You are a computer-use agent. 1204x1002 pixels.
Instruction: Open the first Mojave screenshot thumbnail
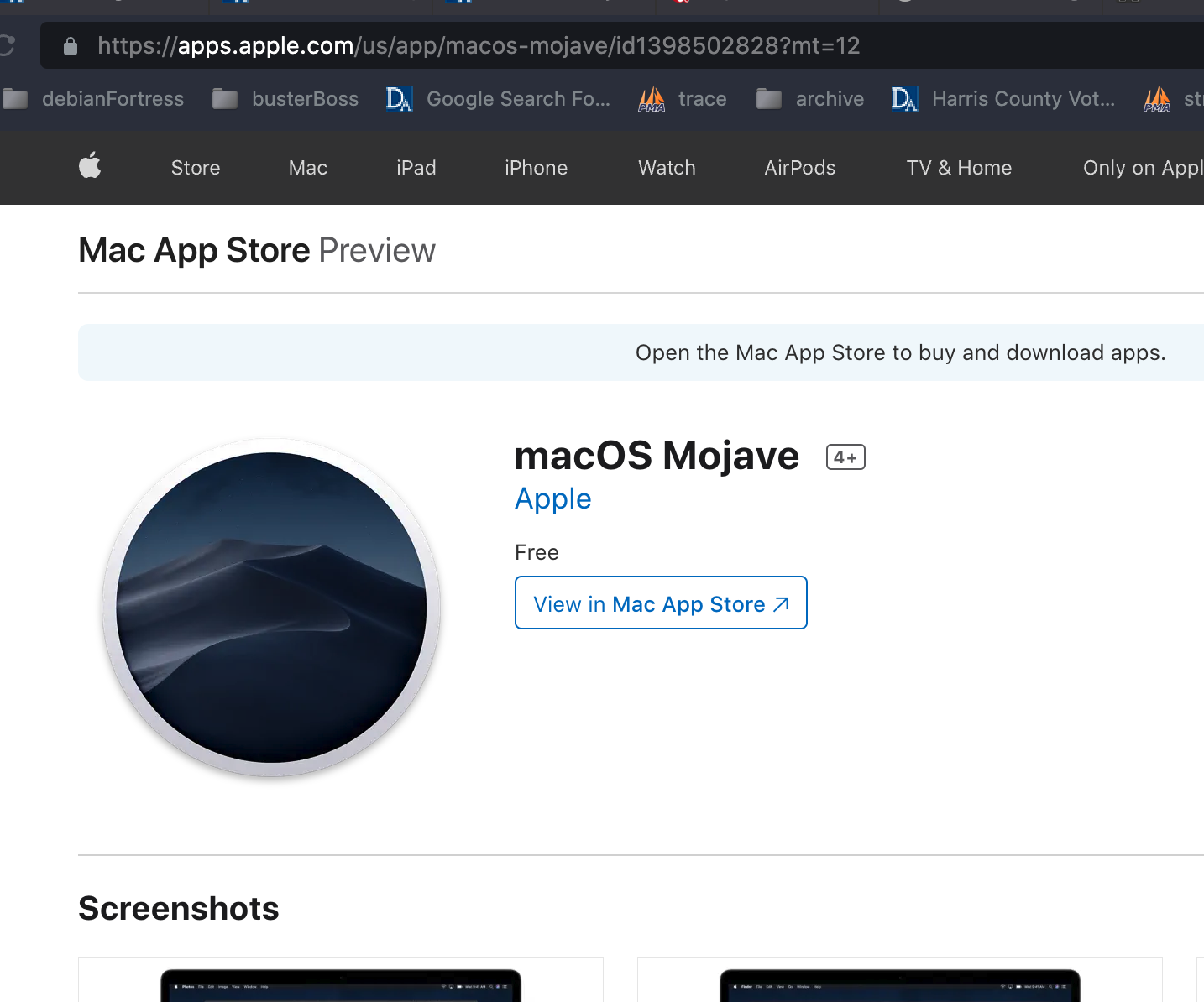[x=341, y=979]
